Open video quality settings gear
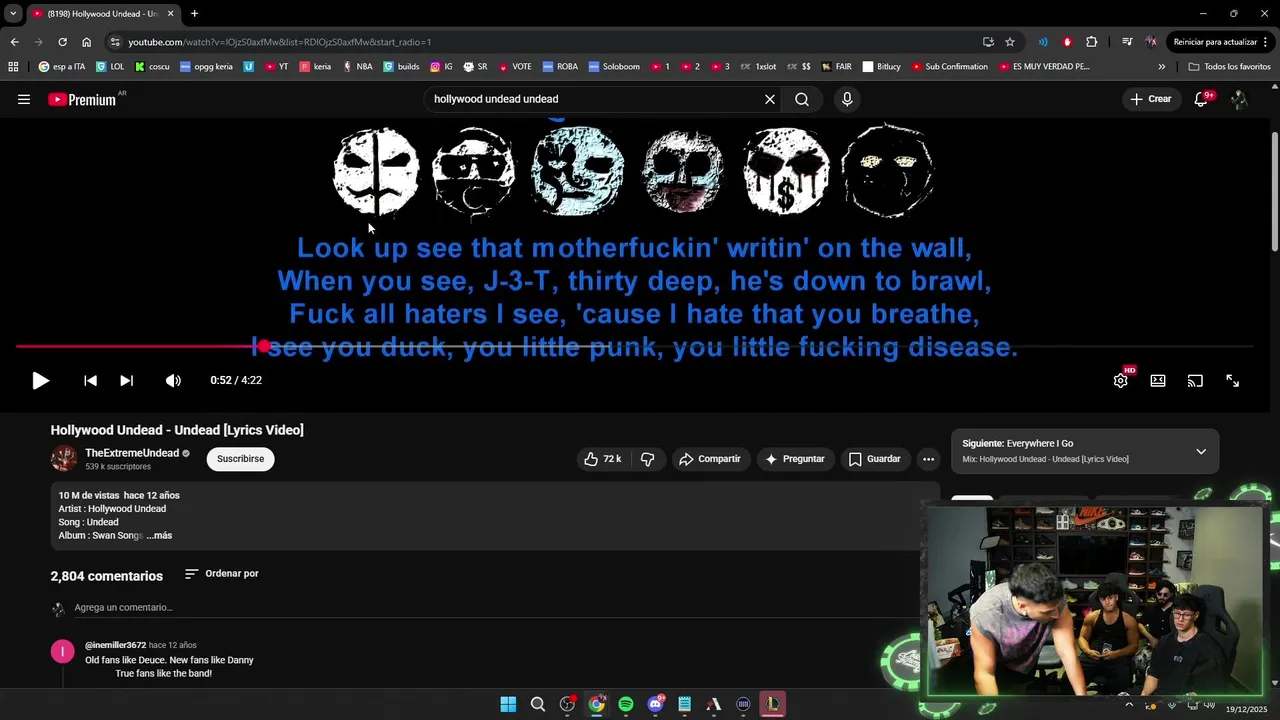The height and width of the screenshot is (720, 1280). coord(1121,380)
